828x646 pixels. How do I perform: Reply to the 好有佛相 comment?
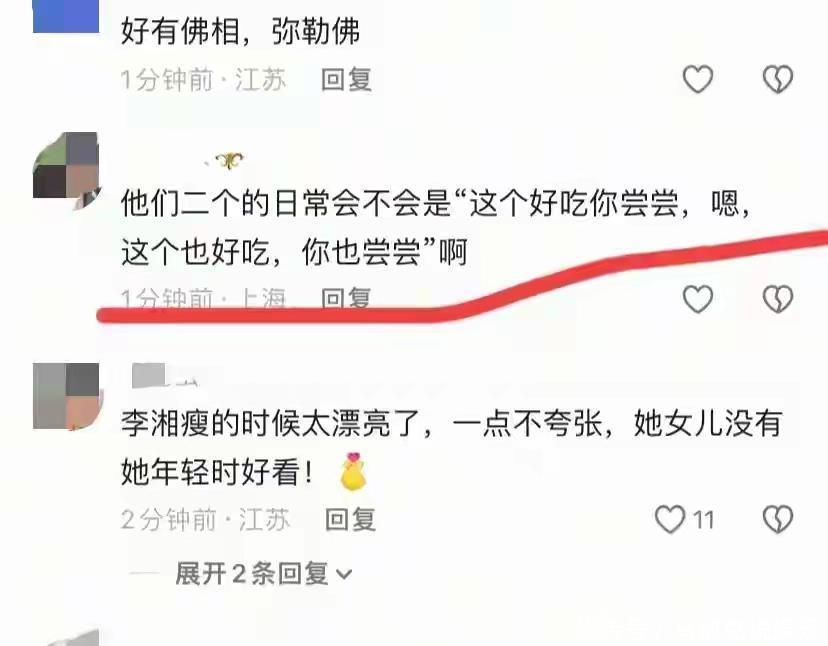point(346,80)
